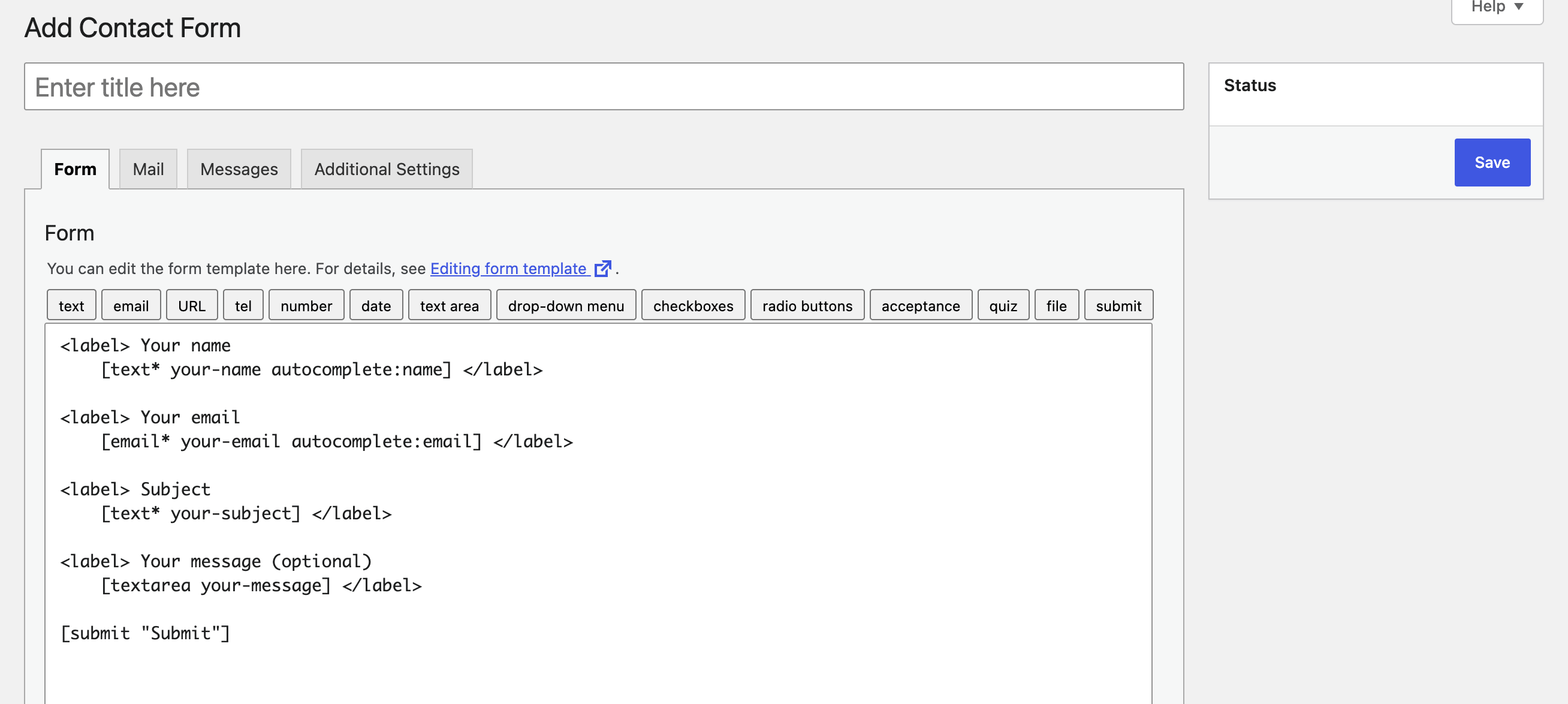Open the Messages tab
1568x704 pixels.
click(x=239, y=169)
